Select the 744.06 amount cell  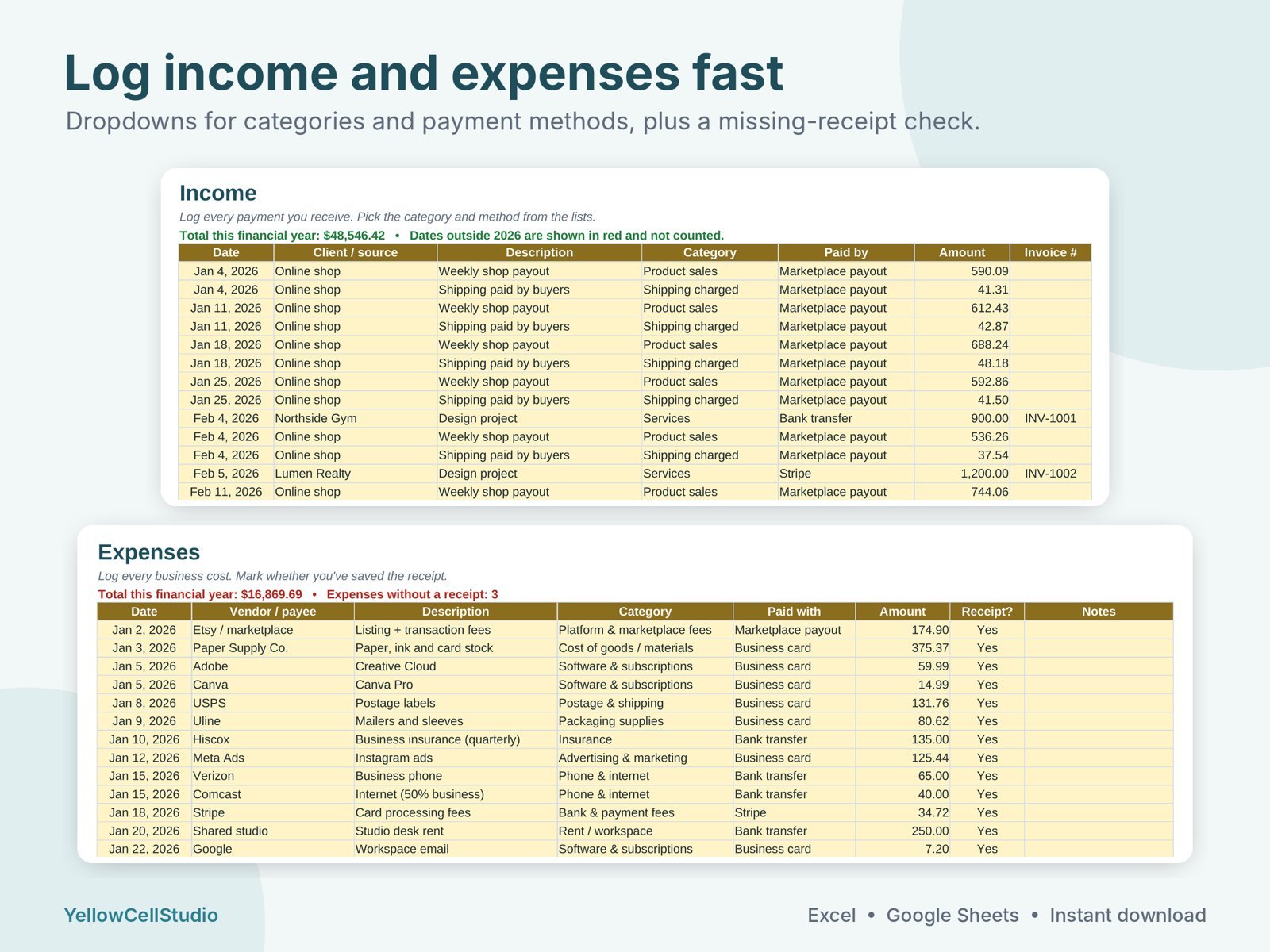(x=962, y=492)
